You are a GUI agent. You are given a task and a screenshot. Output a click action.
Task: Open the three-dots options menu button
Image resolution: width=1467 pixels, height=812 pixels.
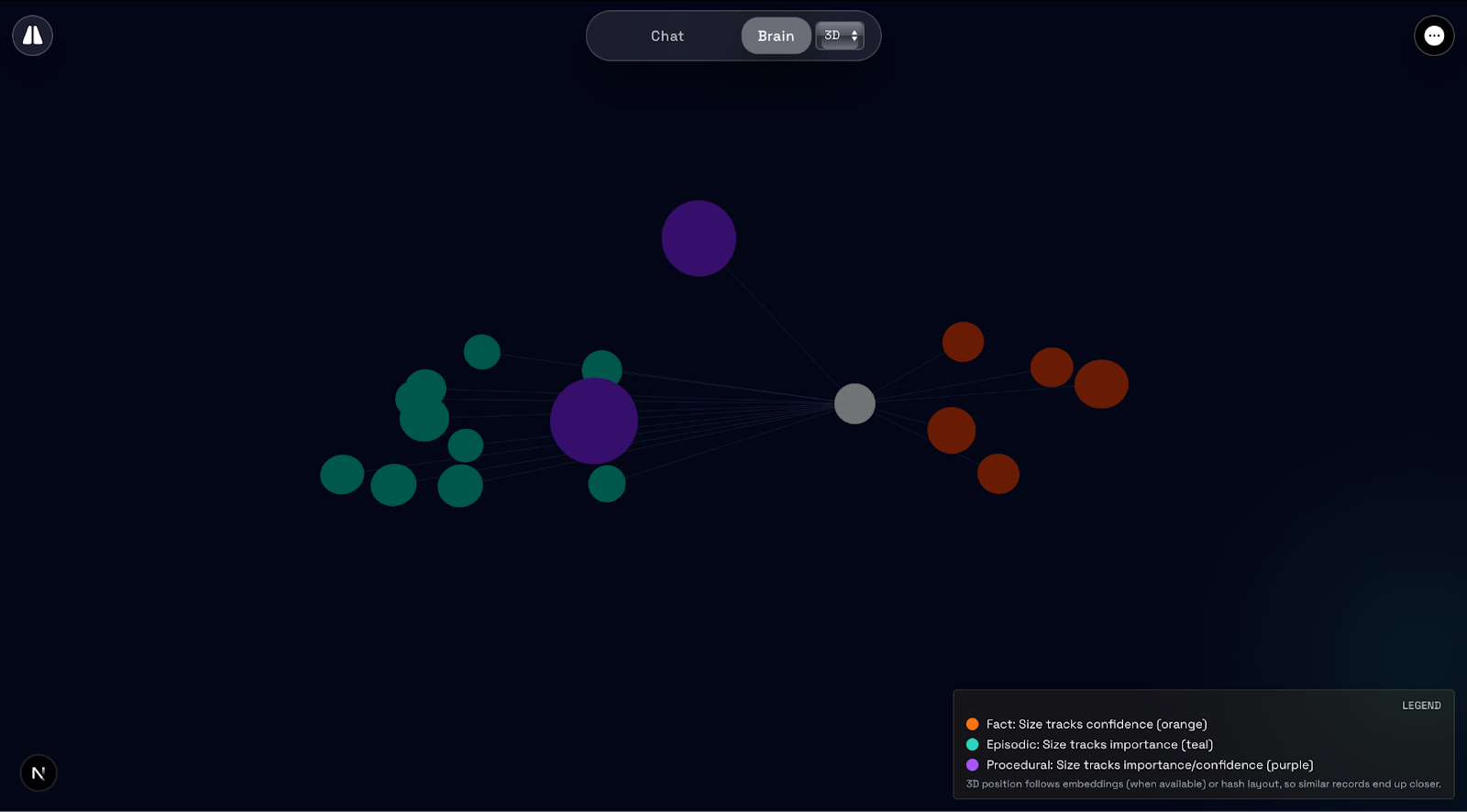point(1434,36)
